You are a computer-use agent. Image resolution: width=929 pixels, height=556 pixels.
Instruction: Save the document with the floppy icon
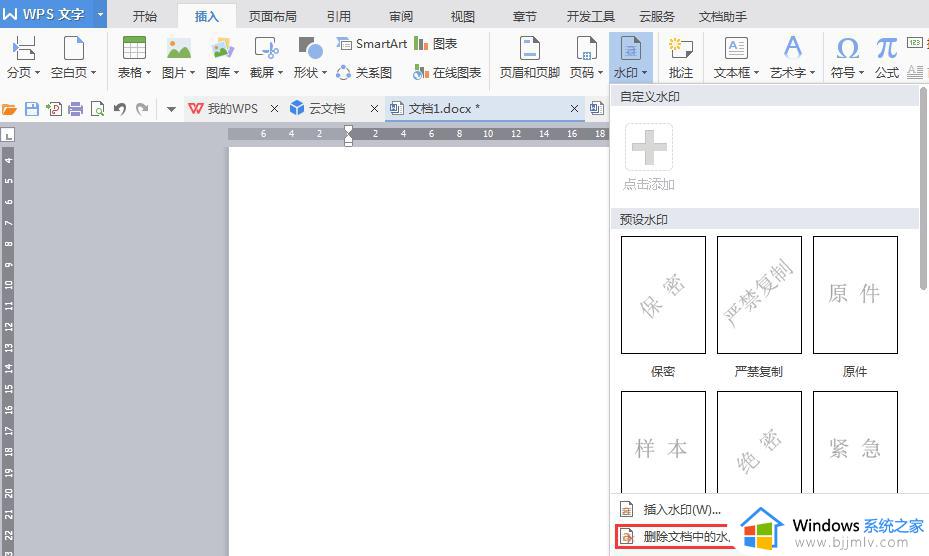click(x=31, y=109)
